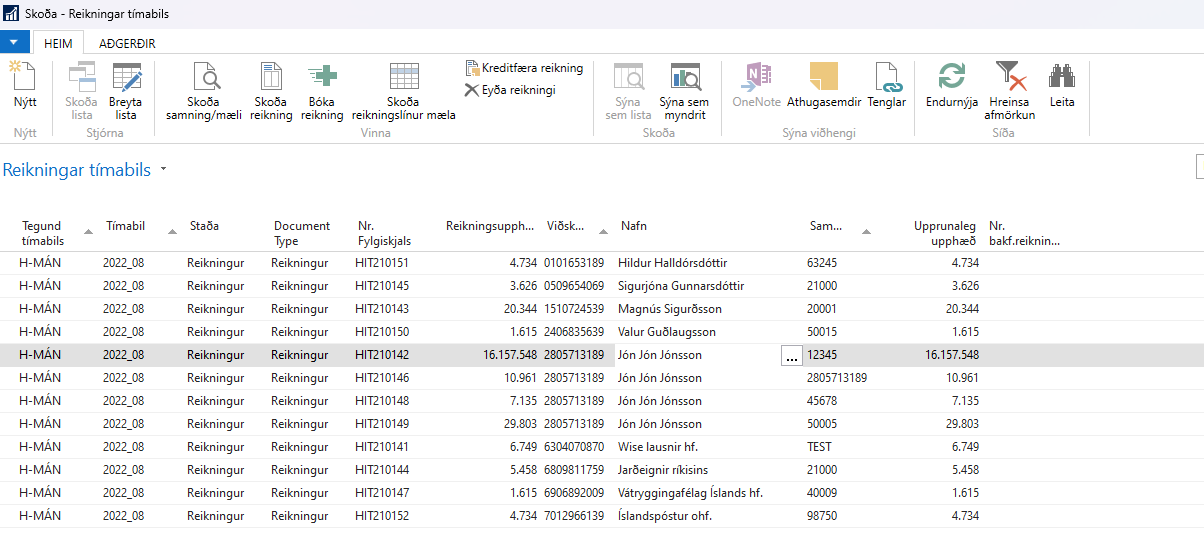Click Kreditfæra reikning in ribbon

[524, 68]
